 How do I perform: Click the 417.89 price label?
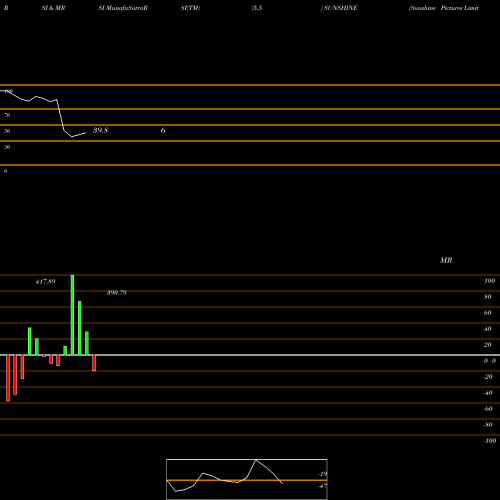(46, 282)
